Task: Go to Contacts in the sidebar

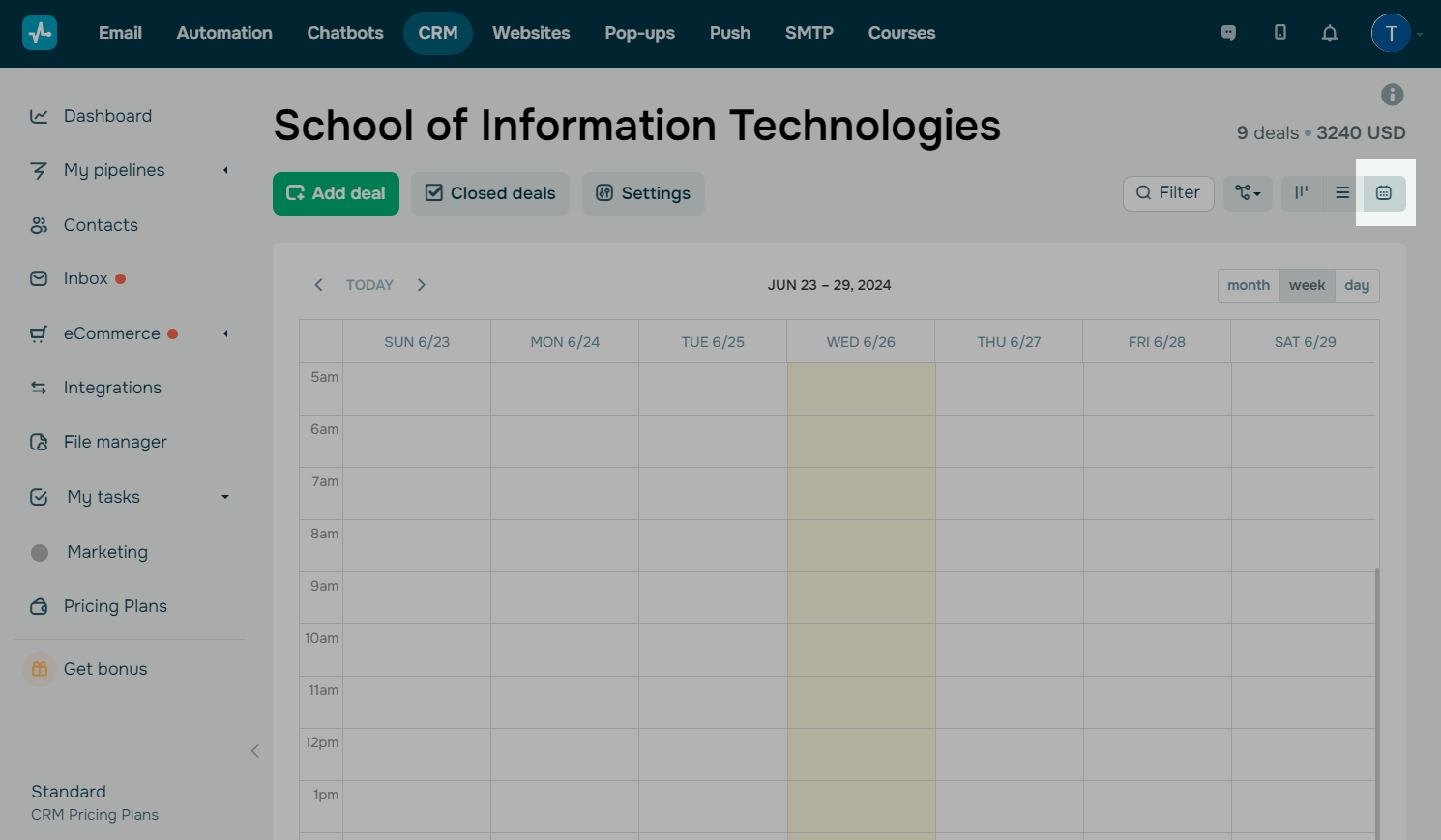Action: pos(101,225)
